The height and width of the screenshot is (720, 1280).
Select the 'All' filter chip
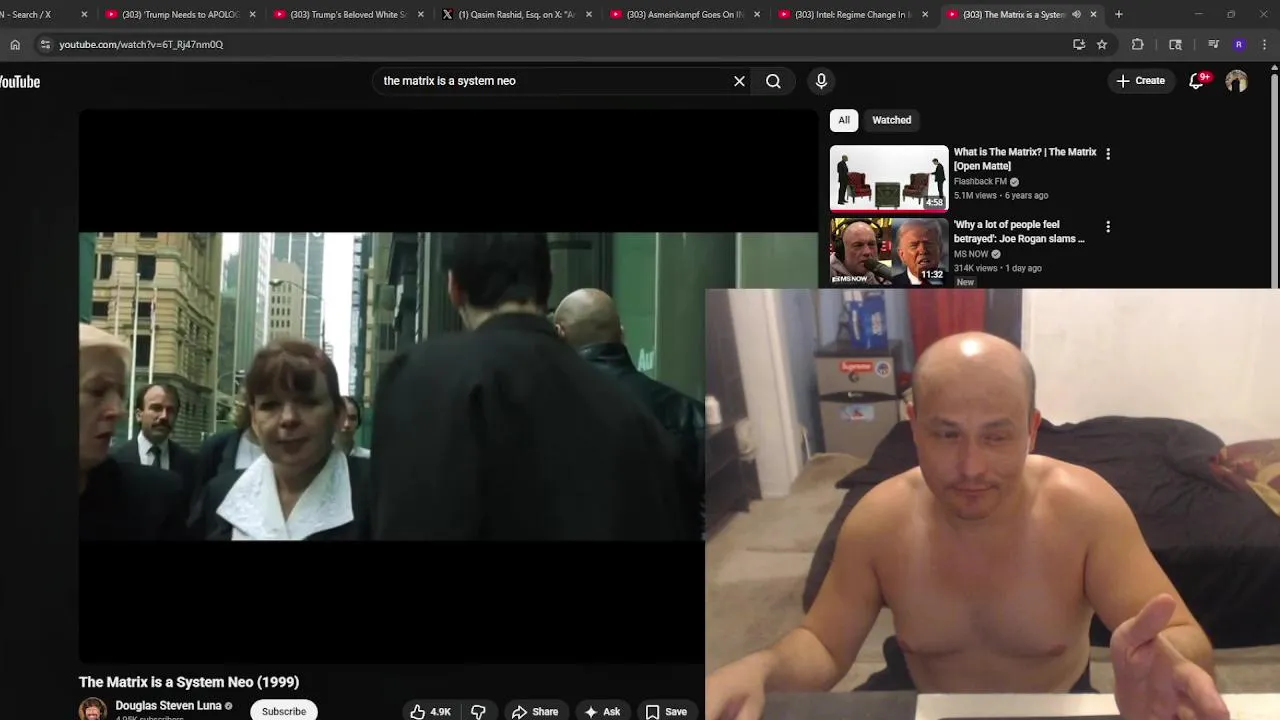[844, 120]
